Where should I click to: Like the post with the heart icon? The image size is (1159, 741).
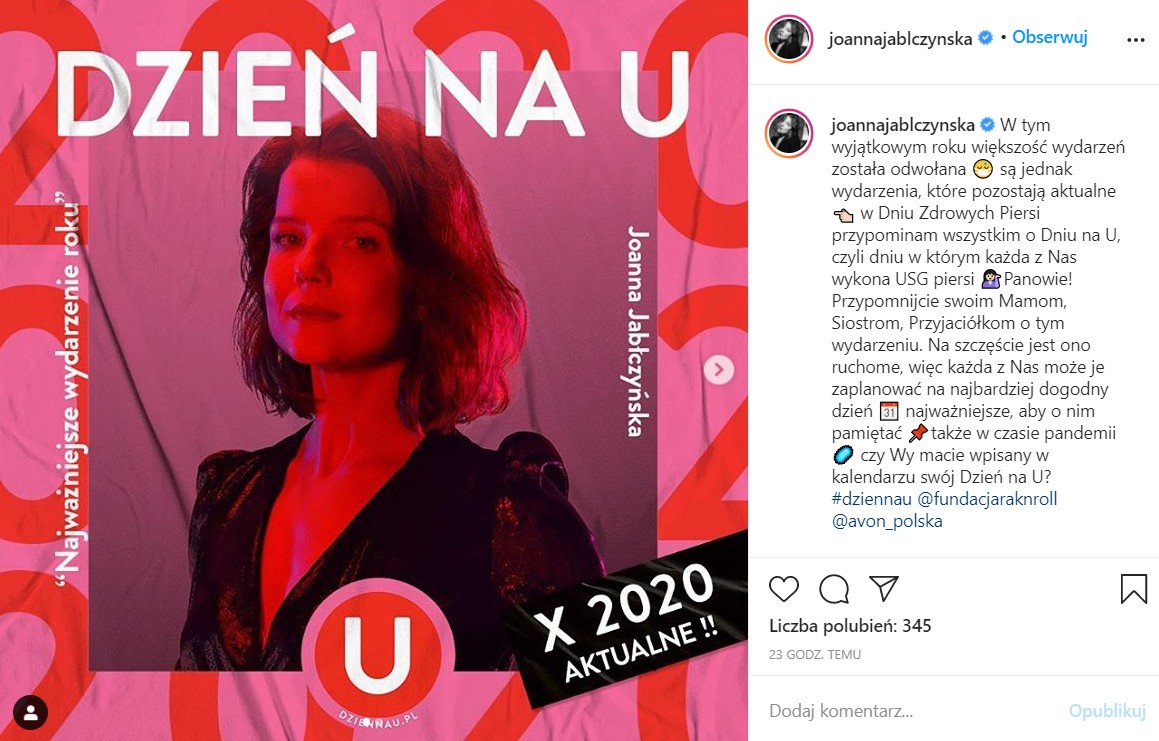coord(784,589)
